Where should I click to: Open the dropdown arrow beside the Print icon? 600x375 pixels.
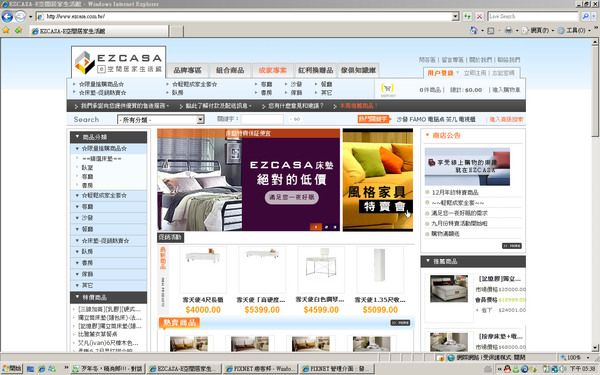point(517,31)
